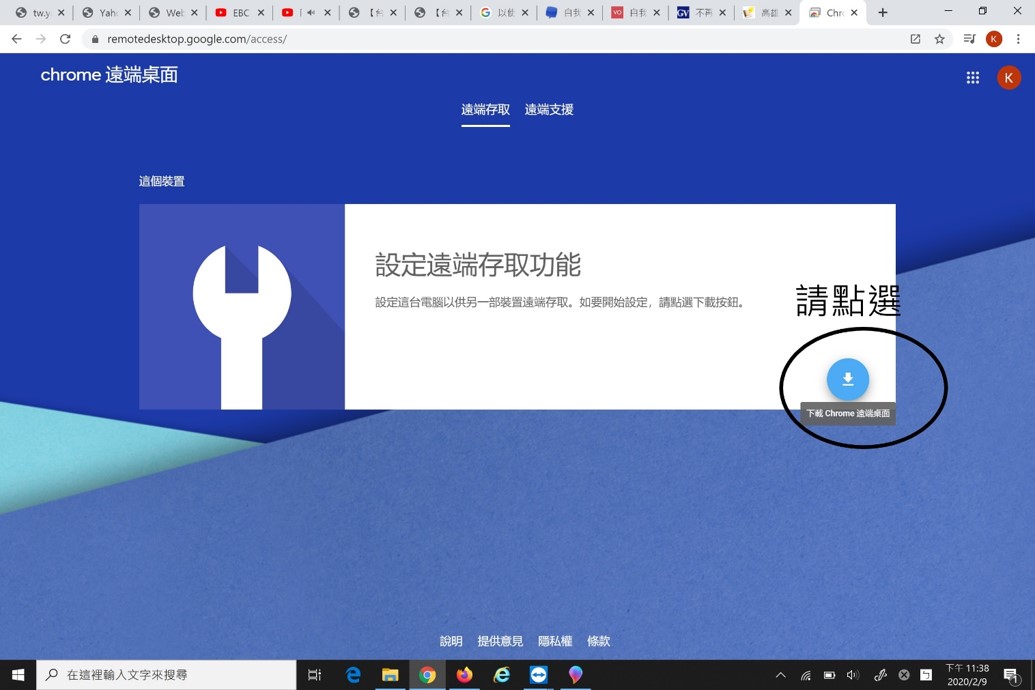Image resolution: width=1035 pixels, height=690 pixels.
Task: Switch to the 遠端支援 tab
Action: point(549,110)
